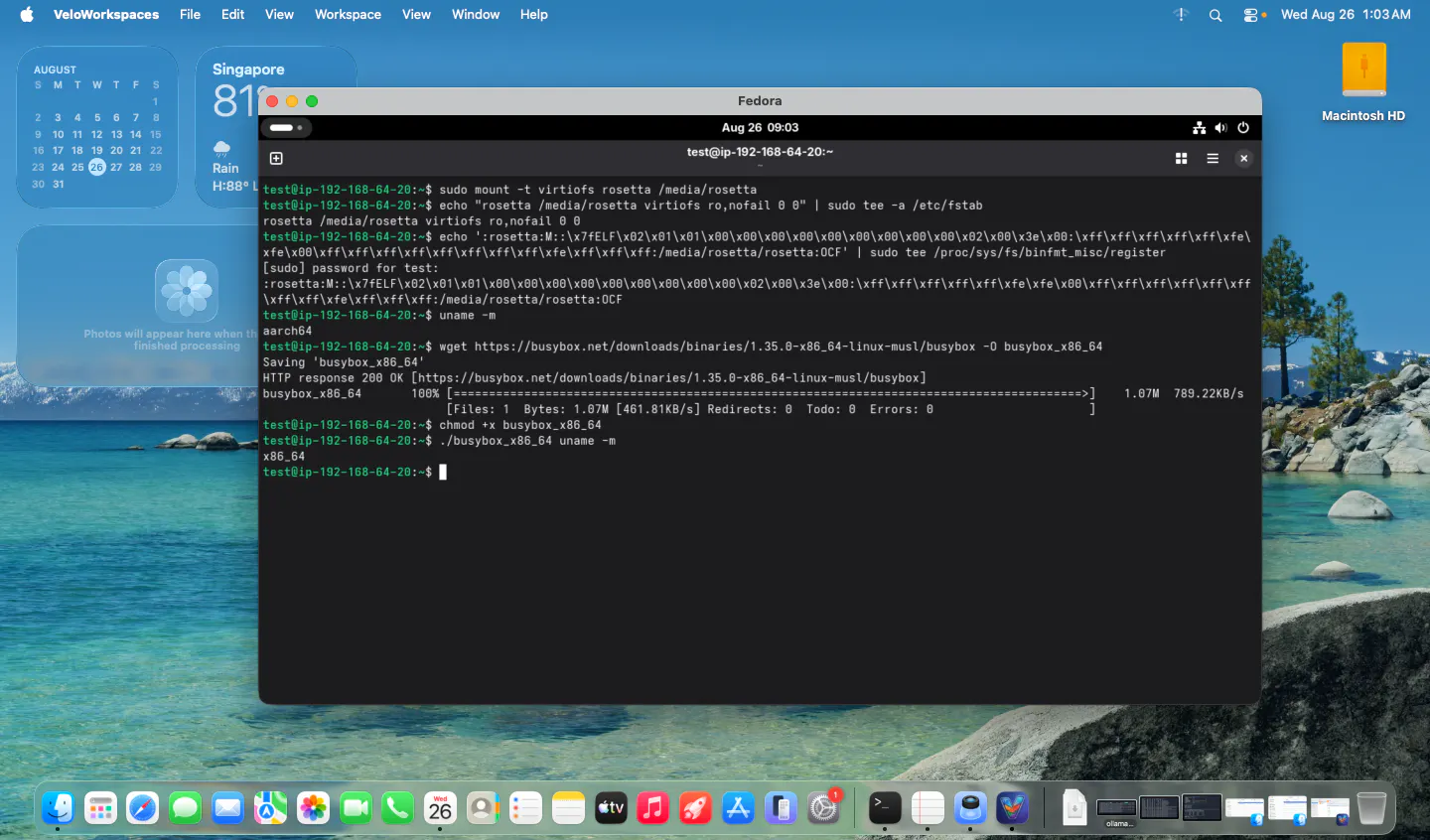Click the x86_64 output line in terminal

pyautogui.click(x=284, y=457)
